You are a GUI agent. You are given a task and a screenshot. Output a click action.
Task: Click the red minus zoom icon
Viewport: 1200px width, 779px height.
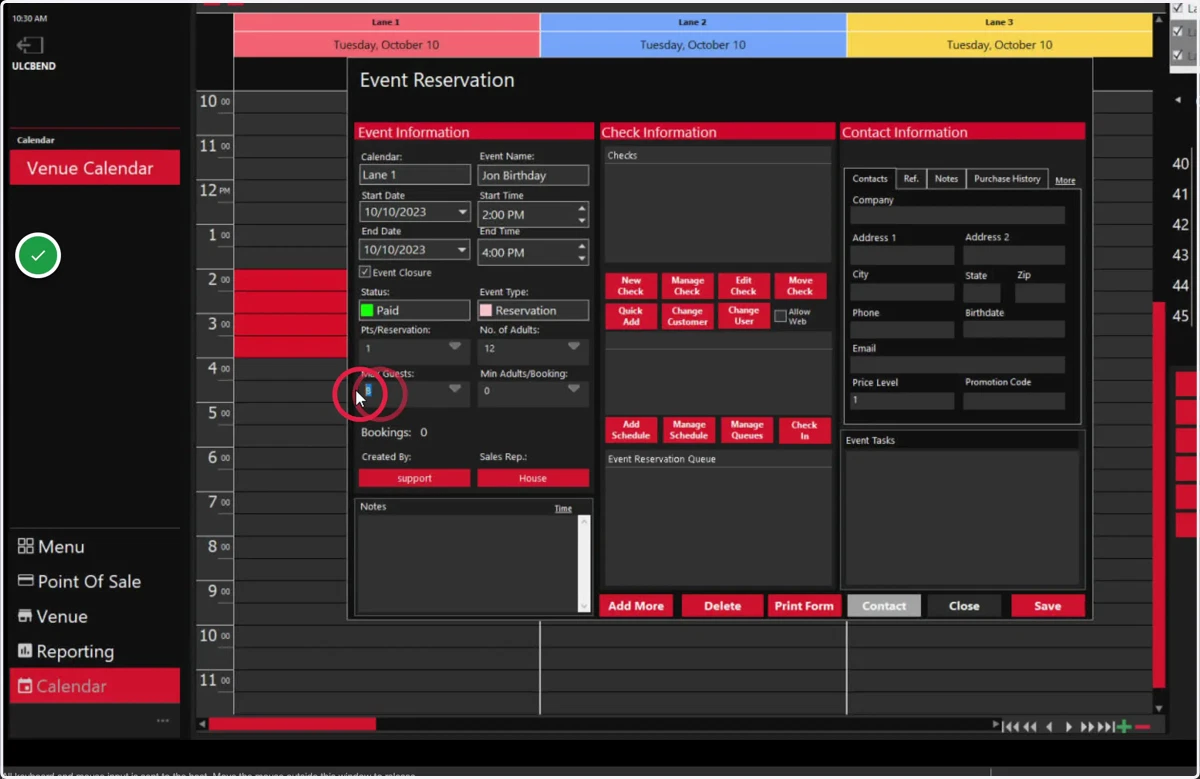click(x=1143, y=727)
